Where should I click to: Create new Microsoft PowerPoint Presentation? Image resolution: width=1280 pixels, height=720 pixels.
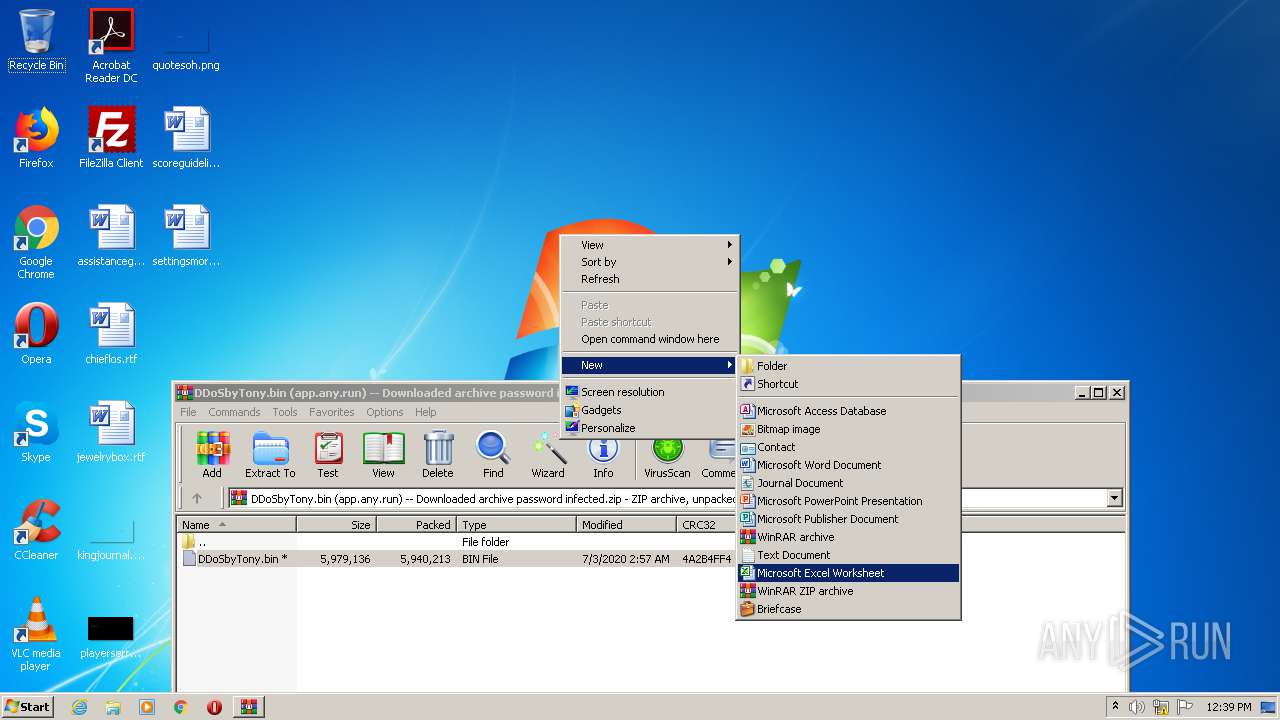[x=848, y=501]
